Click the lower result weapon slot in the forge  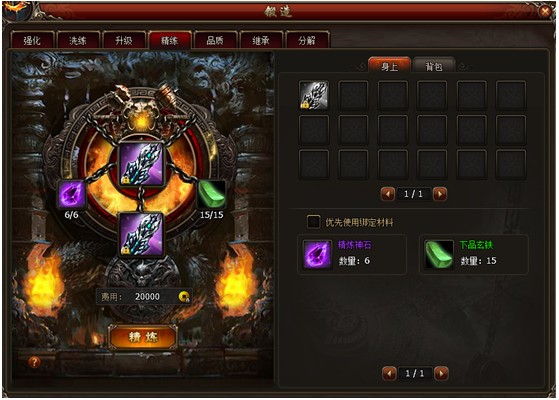142,235
